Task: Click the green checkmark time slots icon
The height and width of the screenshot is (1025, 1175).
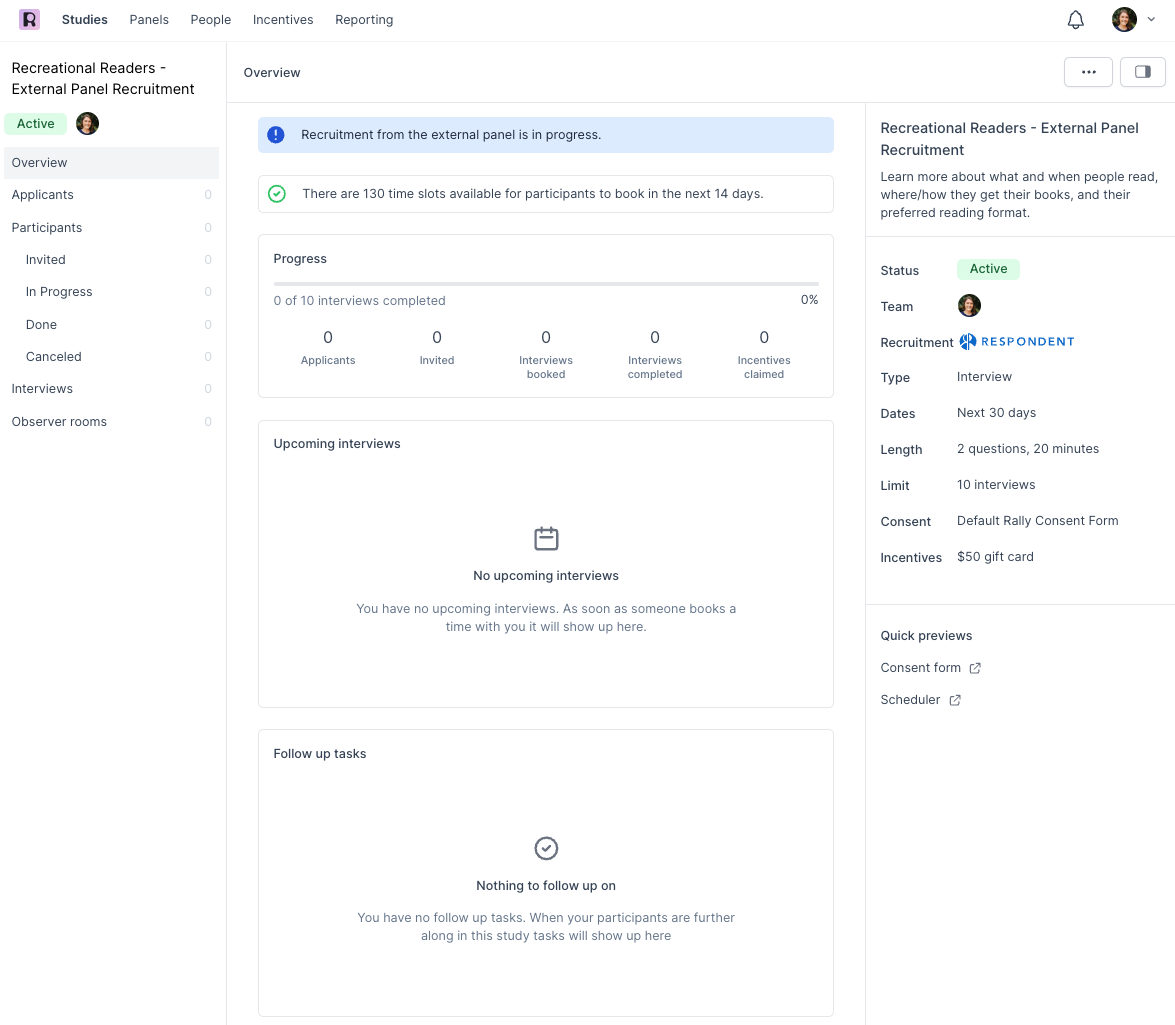Action: [277, 194]
